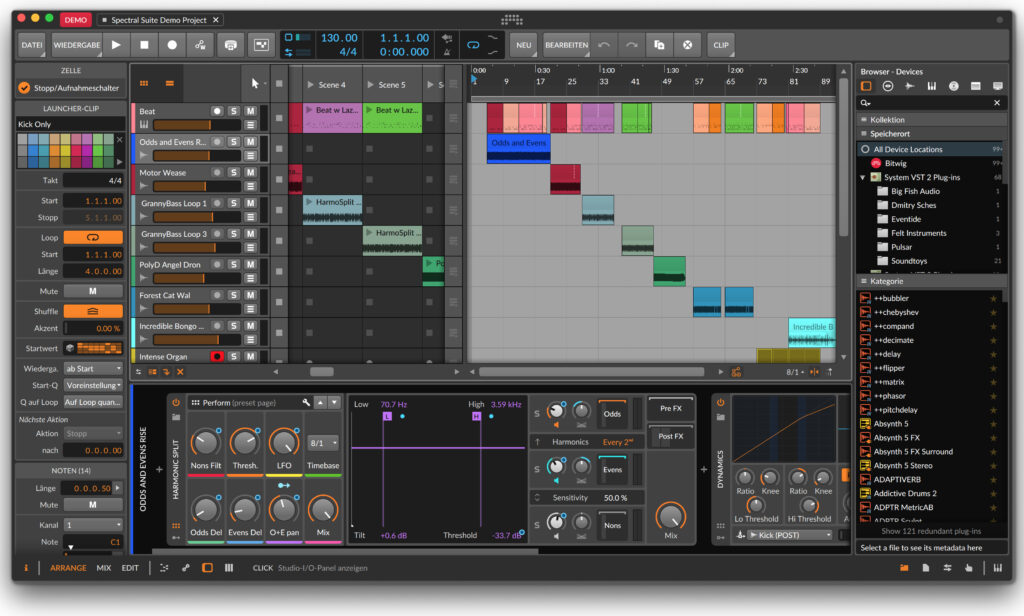Screen dimensions: 1024x616
Task: Click the redo arrow icon
Action: [632, 45]
